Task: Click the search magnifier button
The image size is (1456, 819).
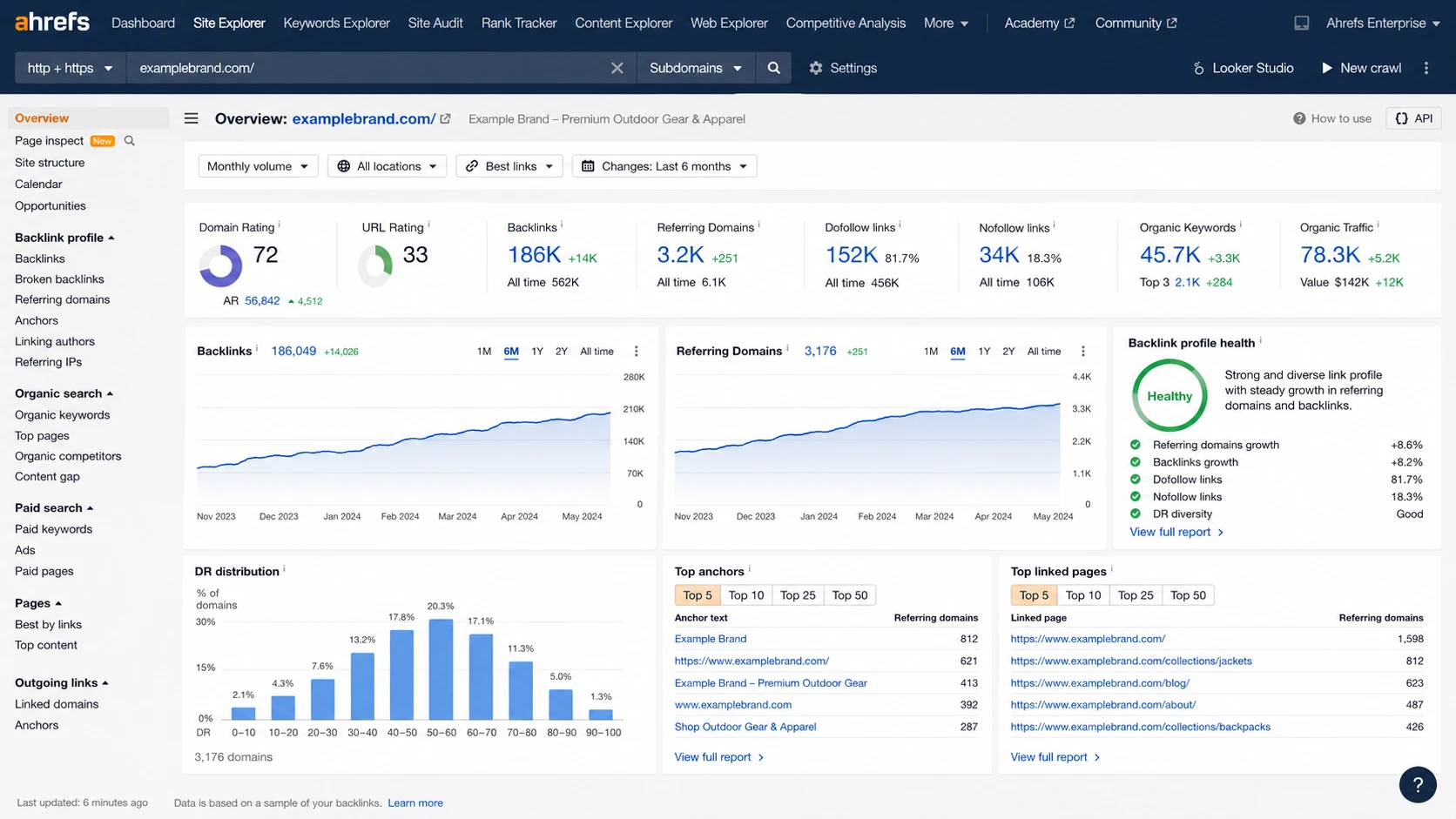Action: (x=773, y=68)
